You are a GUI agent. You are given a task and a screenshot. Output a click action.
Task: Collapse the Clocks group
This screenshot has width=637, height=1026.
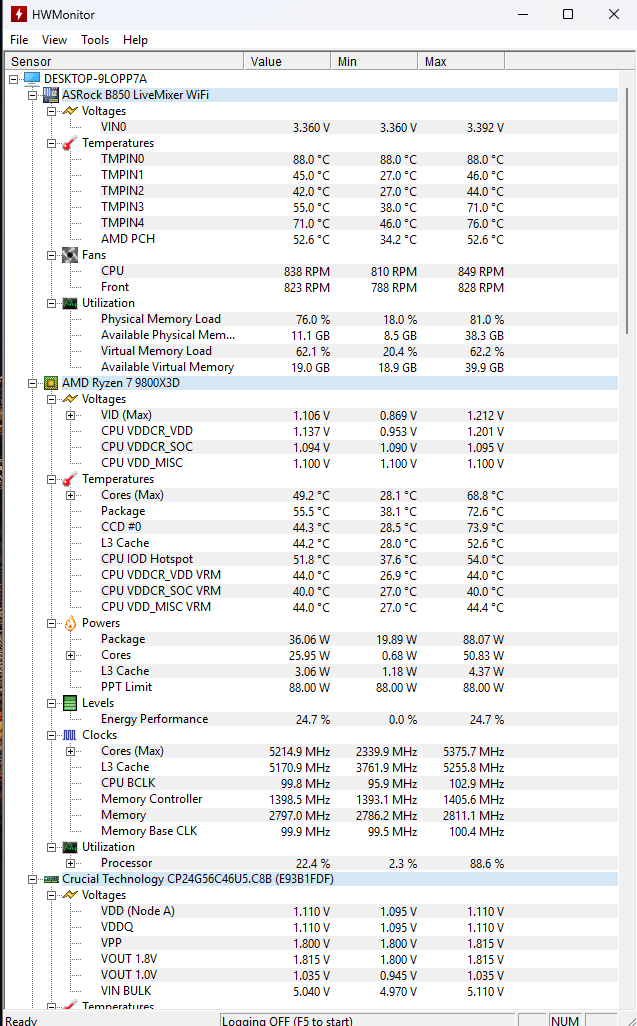[x=52, y=735]
